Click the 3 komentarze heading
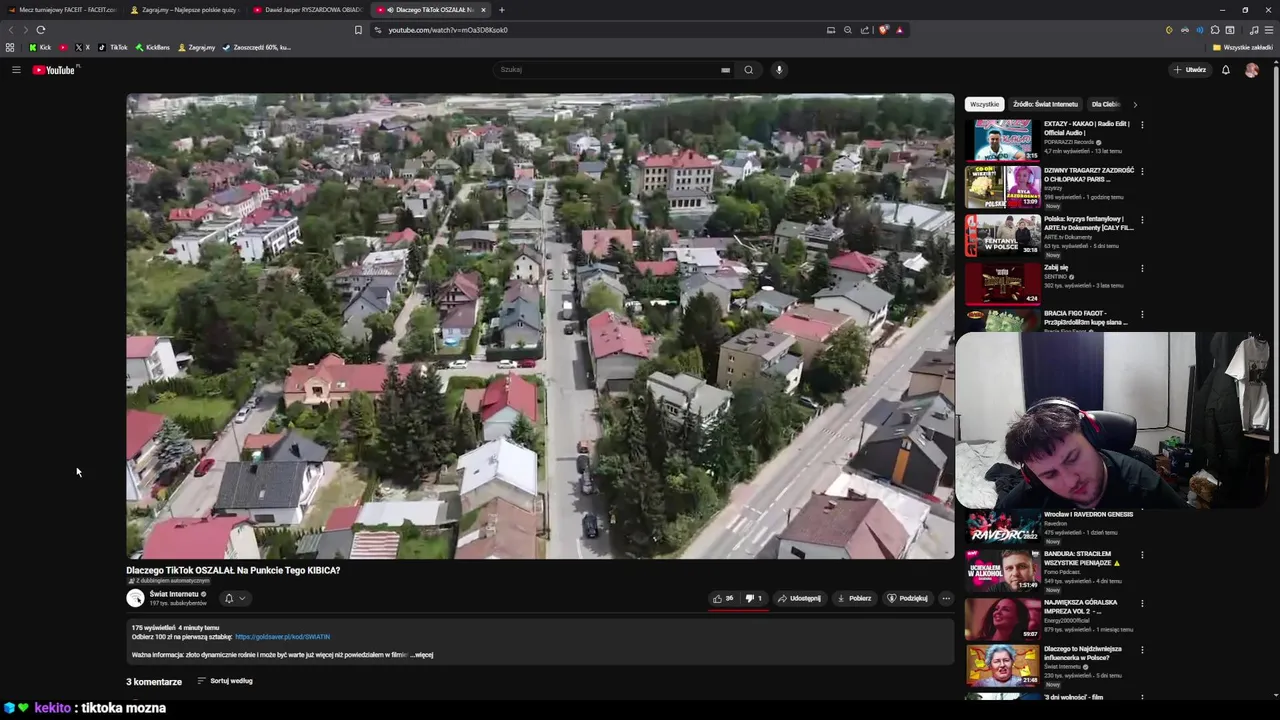Image resolution: width=1280 pixels, height=720 pixels. click(x=154, y=682)
